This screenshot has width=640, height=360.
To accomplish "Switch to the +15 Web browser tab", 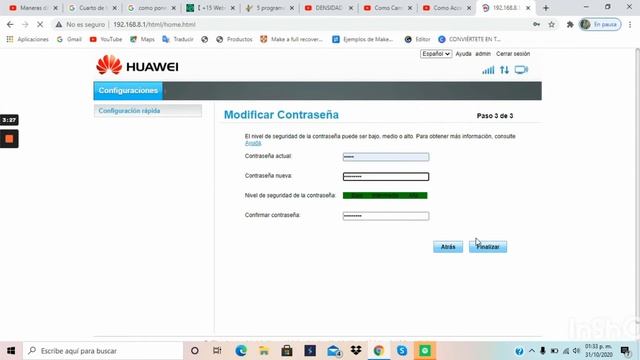I will (211, 8).
